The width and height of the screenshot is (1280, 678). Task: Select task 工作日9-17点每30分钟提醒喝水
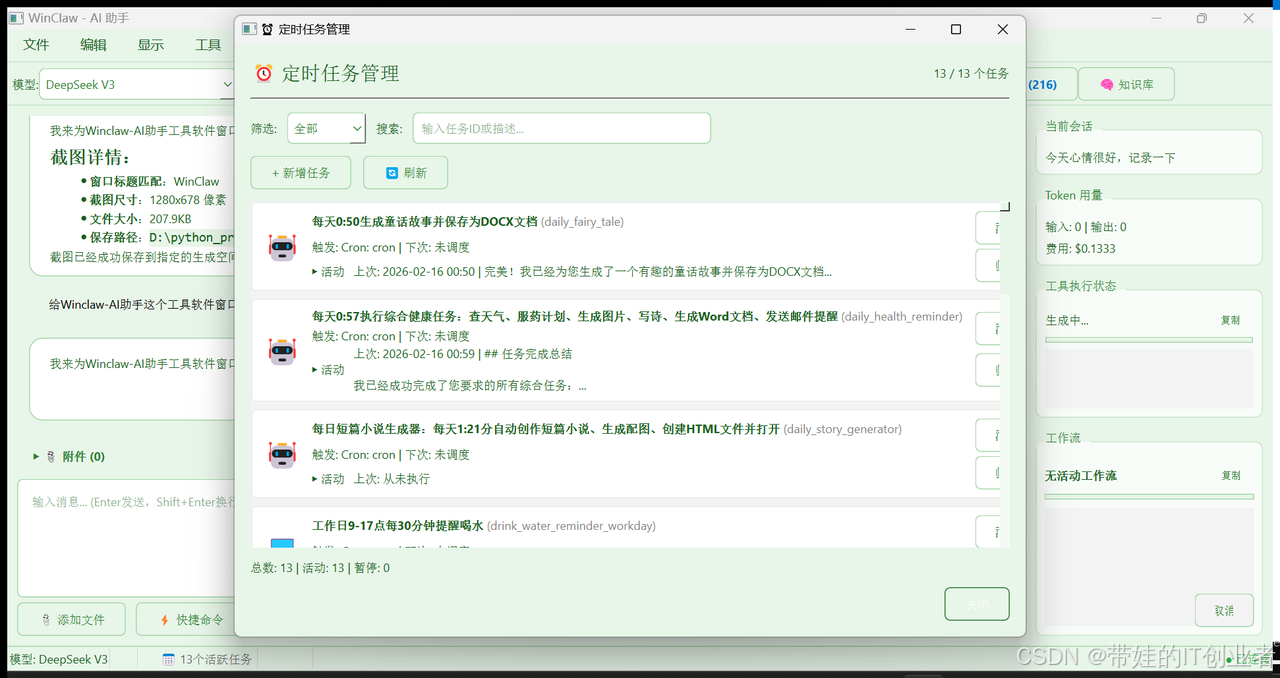(398, 525)
